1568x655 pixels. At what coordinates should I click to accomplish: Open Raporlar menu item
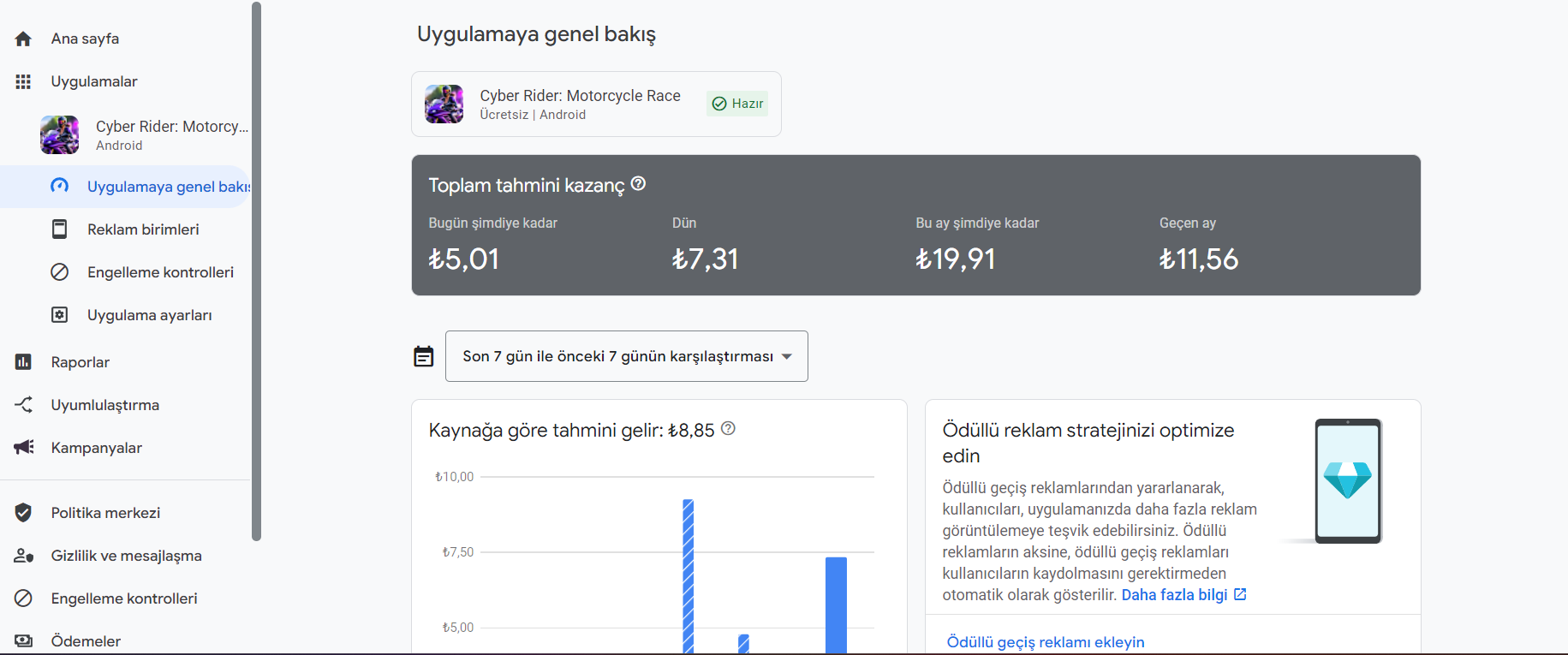pyautogui.click(x=80, y=362)
